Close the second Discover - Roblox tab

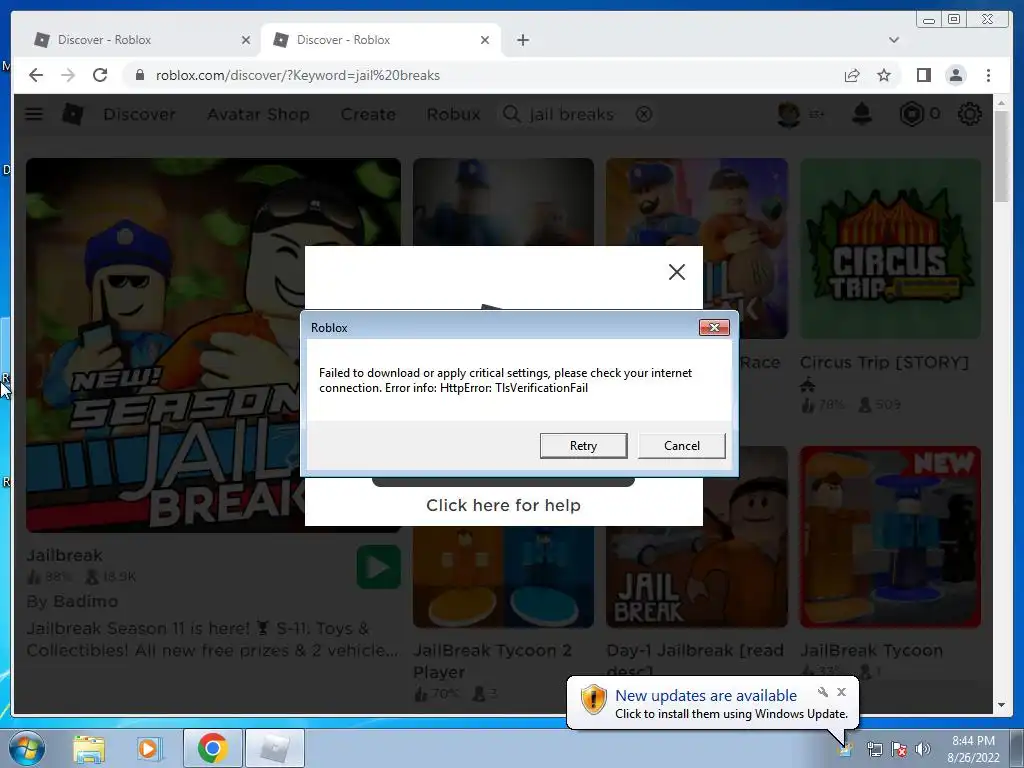(485, 40)
